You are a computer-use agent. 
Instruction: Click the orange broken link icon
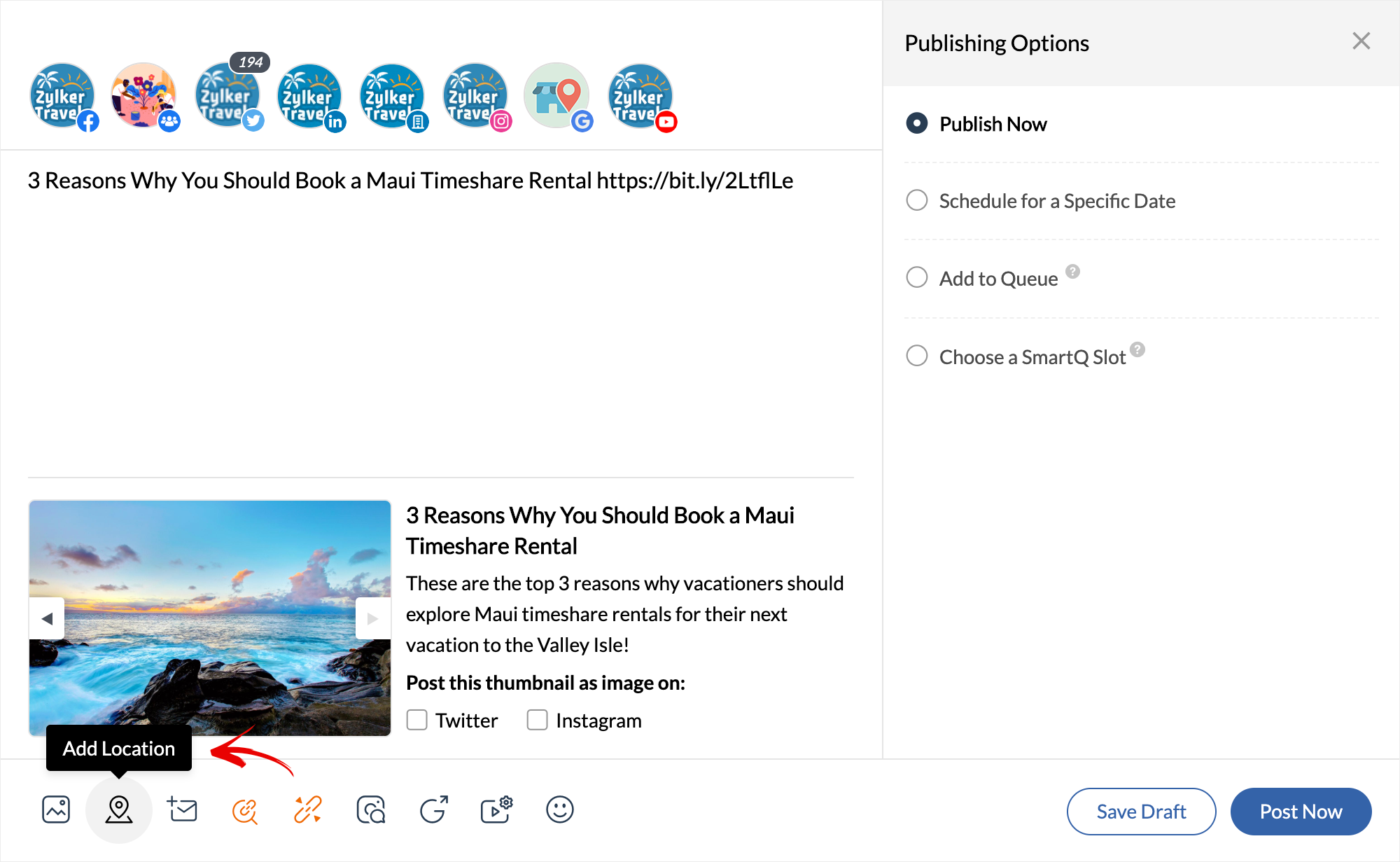(307, 809)
